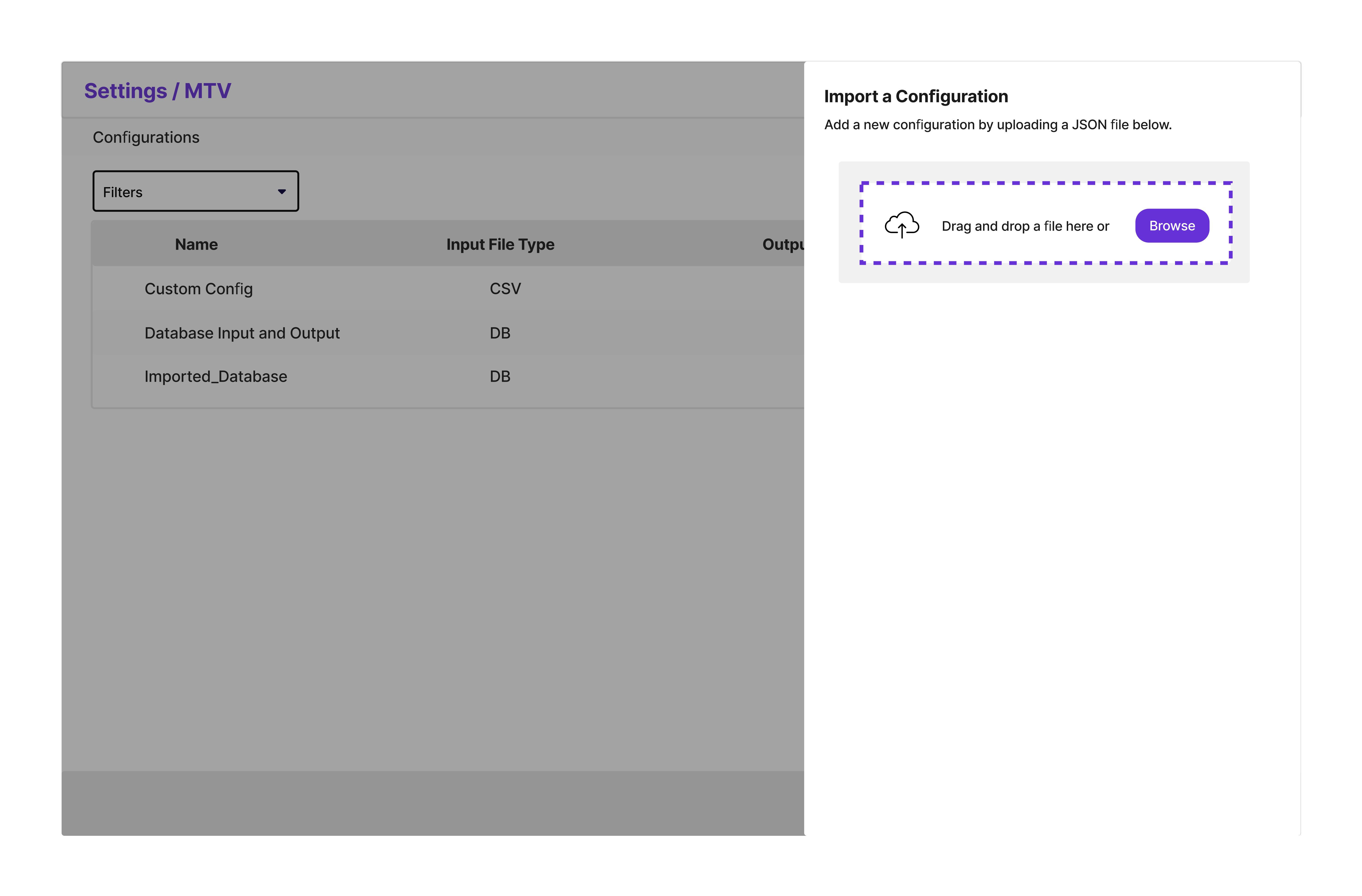Click the cloud upload icon
This screenshot has width=1362, height=896.
coord(901,225)
